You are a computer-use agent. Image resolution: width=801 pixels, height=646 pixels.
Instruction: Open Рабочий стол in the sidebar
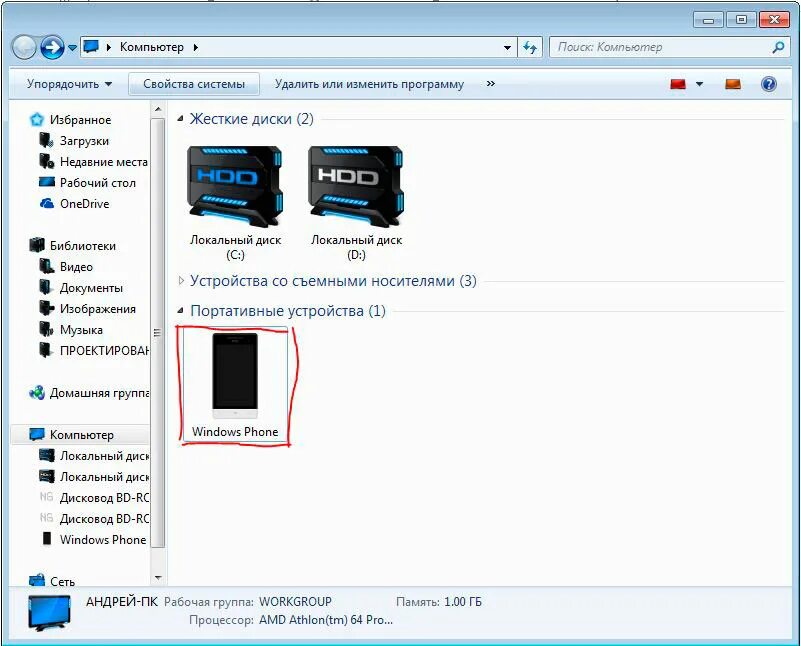coord(98,182)
